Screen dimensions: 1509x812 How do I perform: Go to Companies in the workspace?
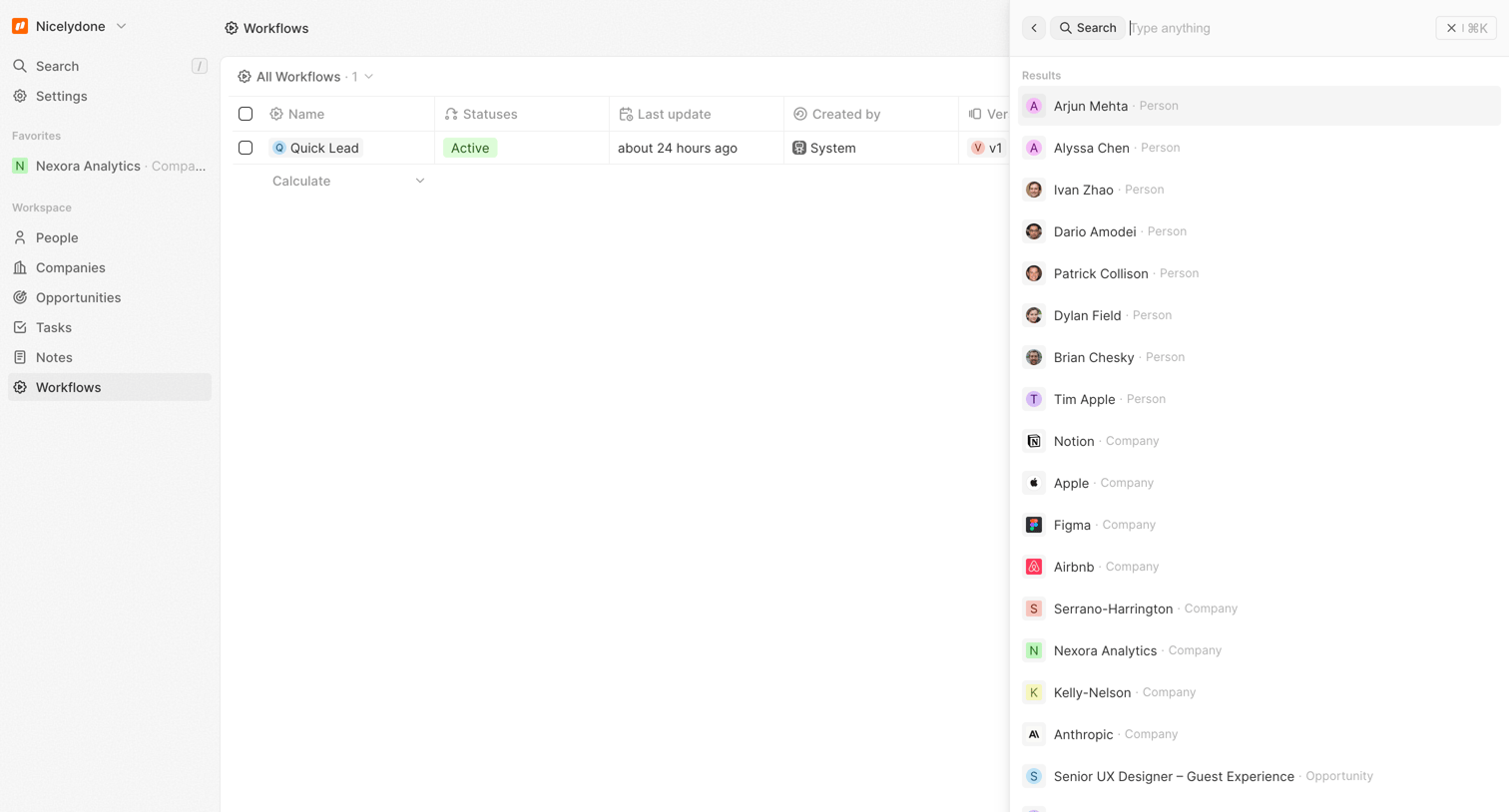coord(110,267)
